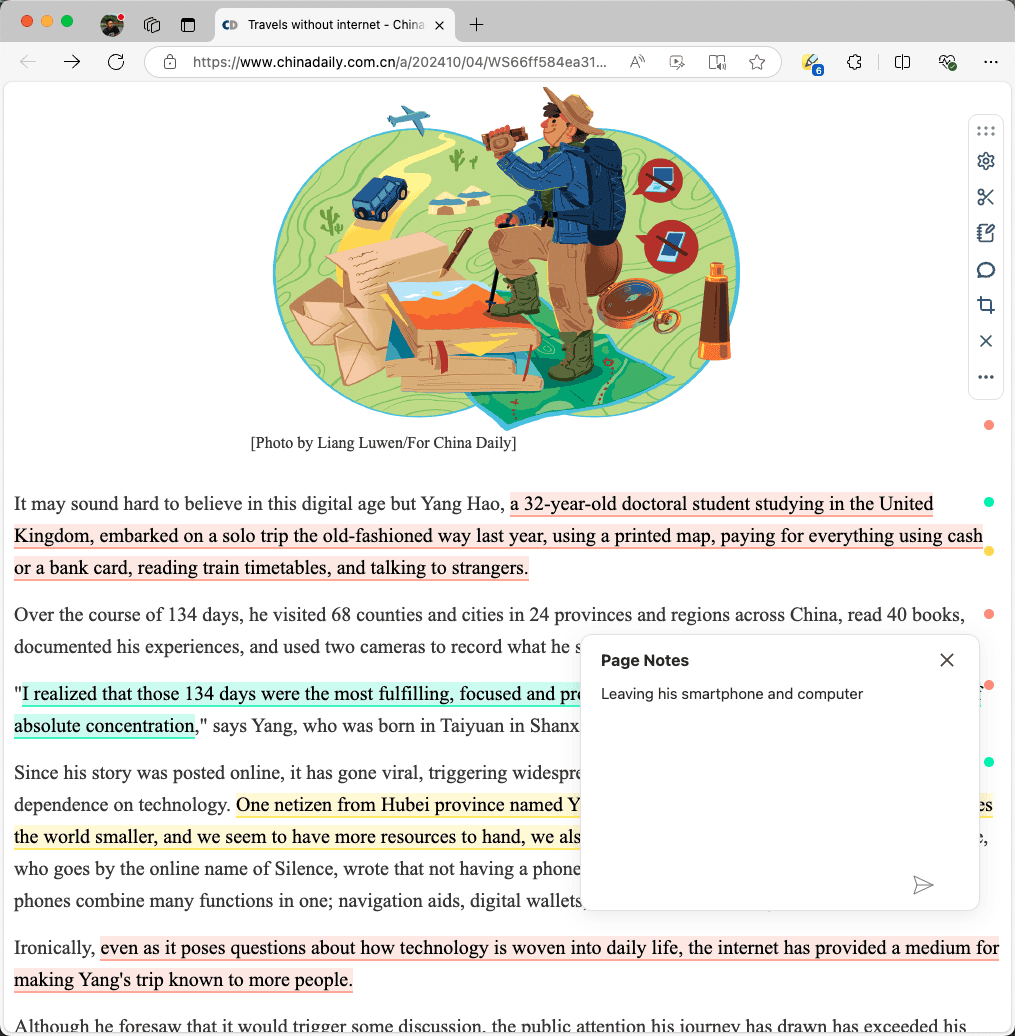The width and height of the screenshot is (1015, 1036).
Task: Select the crop screenshot tool
Action: click(x=986, y=306)
